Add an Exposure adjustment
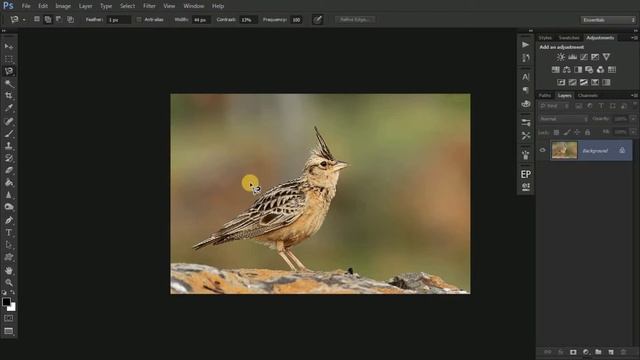This screenshot has width=640, height=360. (x=595, y=57)
